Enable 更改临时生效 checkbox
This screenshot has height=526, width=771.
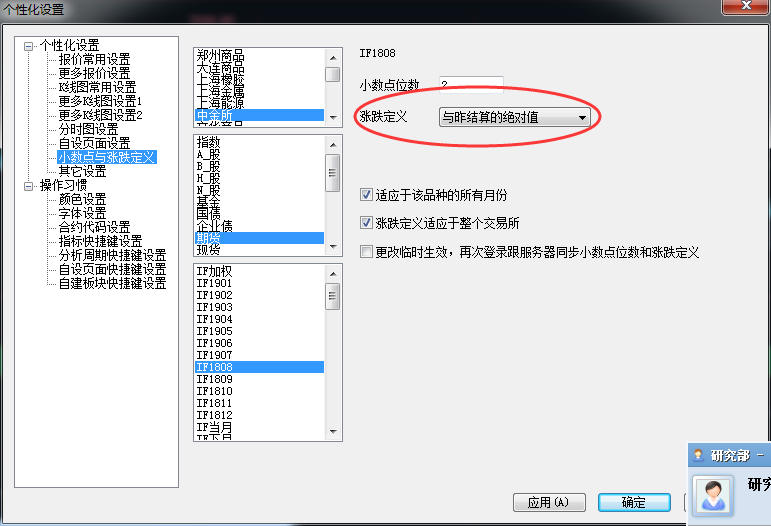click(366, 252)
